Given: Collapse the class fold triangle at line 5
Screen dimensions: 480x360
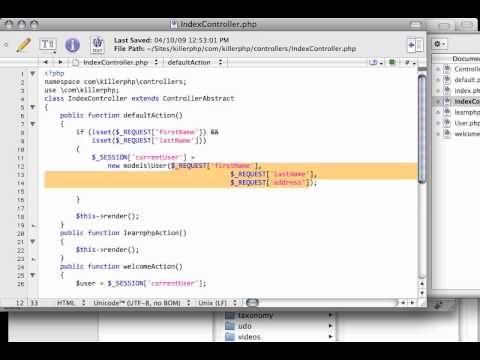Looking at the screenshot, I should 33,107.
